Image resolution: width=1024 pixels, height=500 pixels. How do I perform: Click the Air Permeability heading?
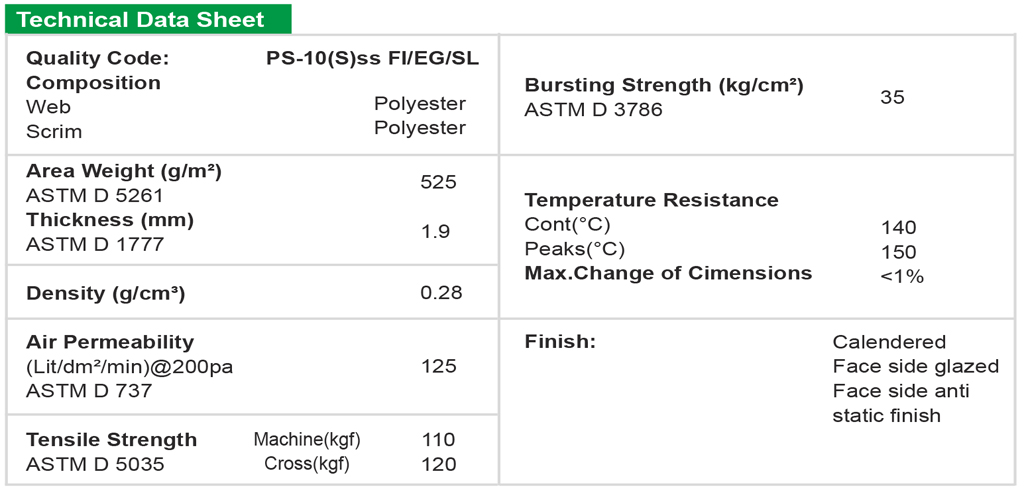click(110, 342)
